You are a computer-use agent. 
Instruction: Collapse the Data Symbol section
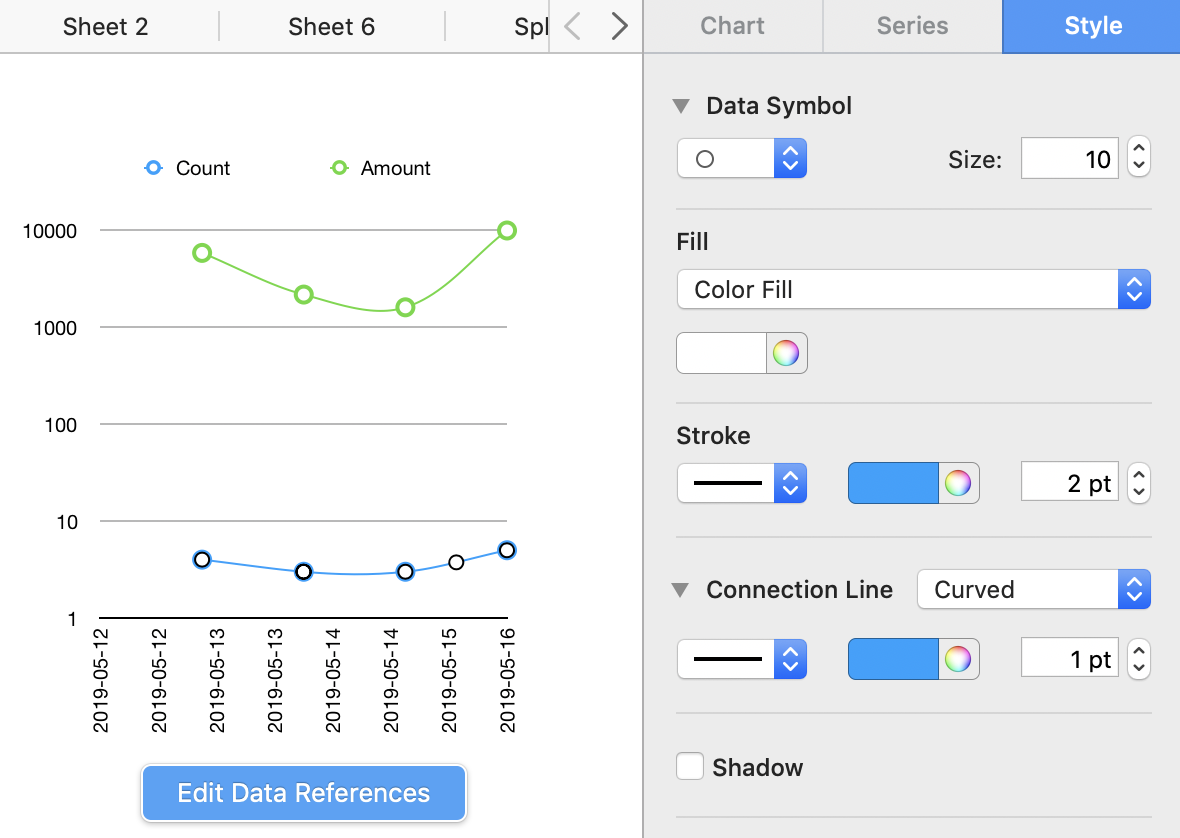tap(682, 106)
